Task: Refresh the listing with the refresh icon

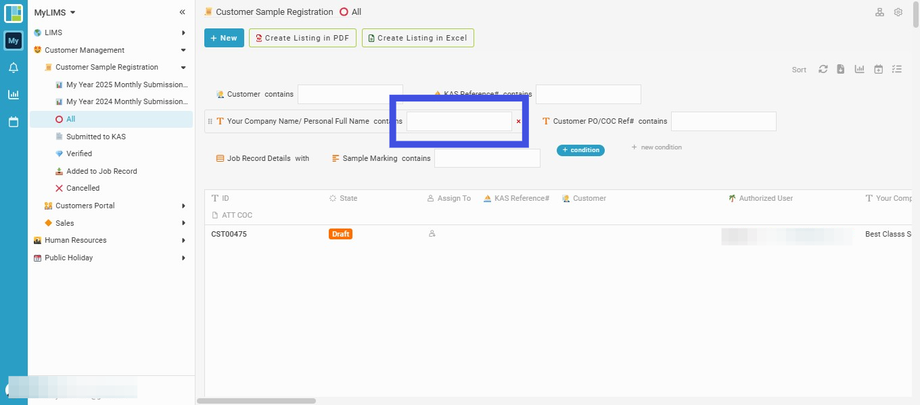Action: (x=823, y=69)
